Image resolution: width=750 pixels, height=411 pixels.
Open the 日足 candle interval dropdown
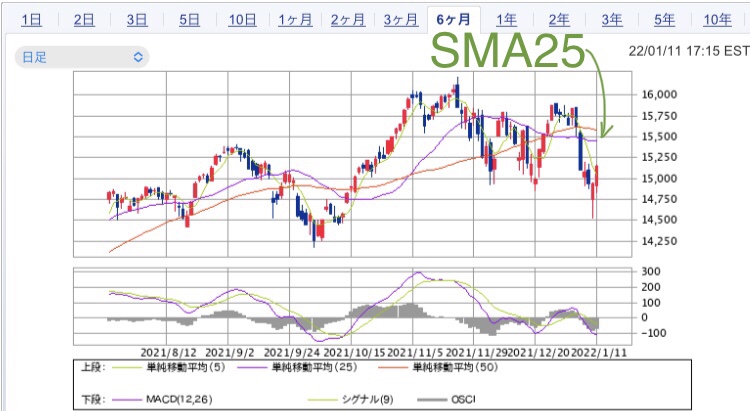(82, 58)
